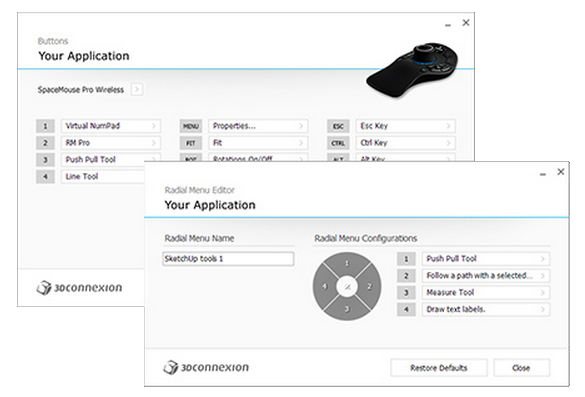Open Fit assignment for FIT button

[258, 143]
